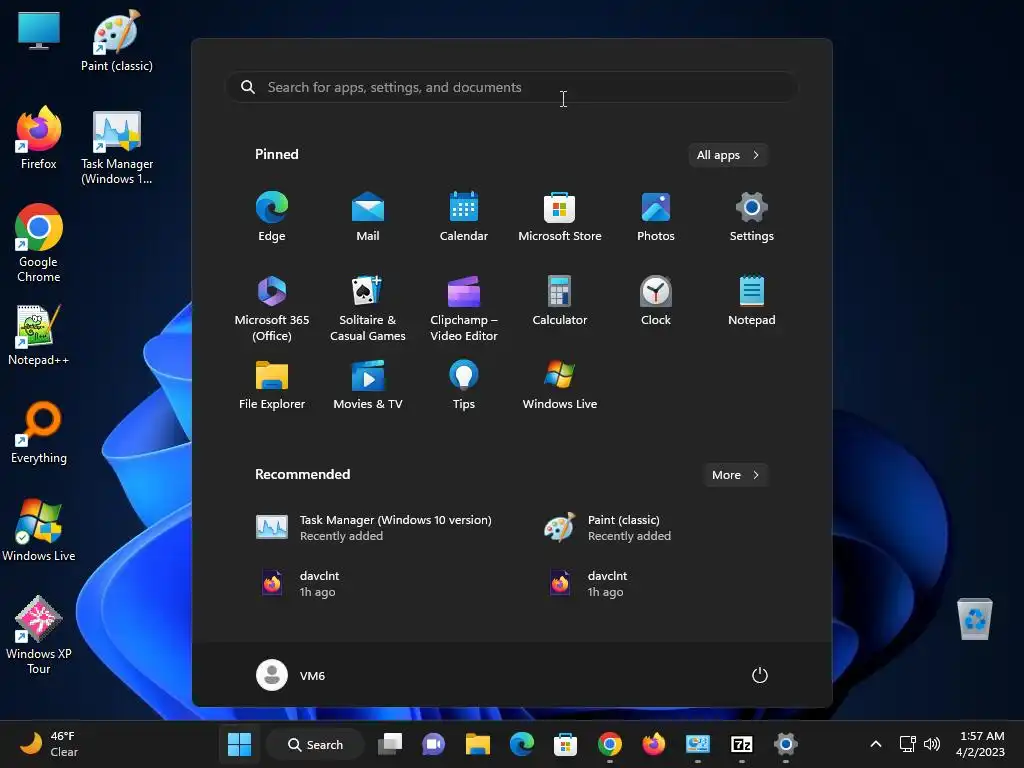Select the Recycle Bin on desktop

point(974,618)
